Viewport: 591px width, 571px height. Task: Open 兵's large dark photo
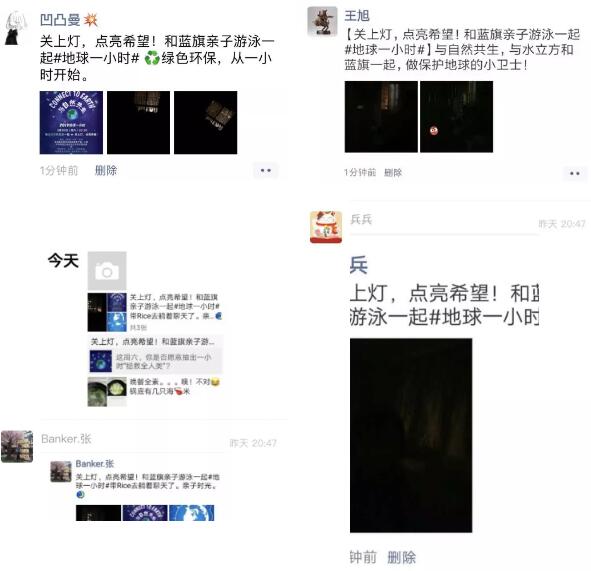point(411,435)
